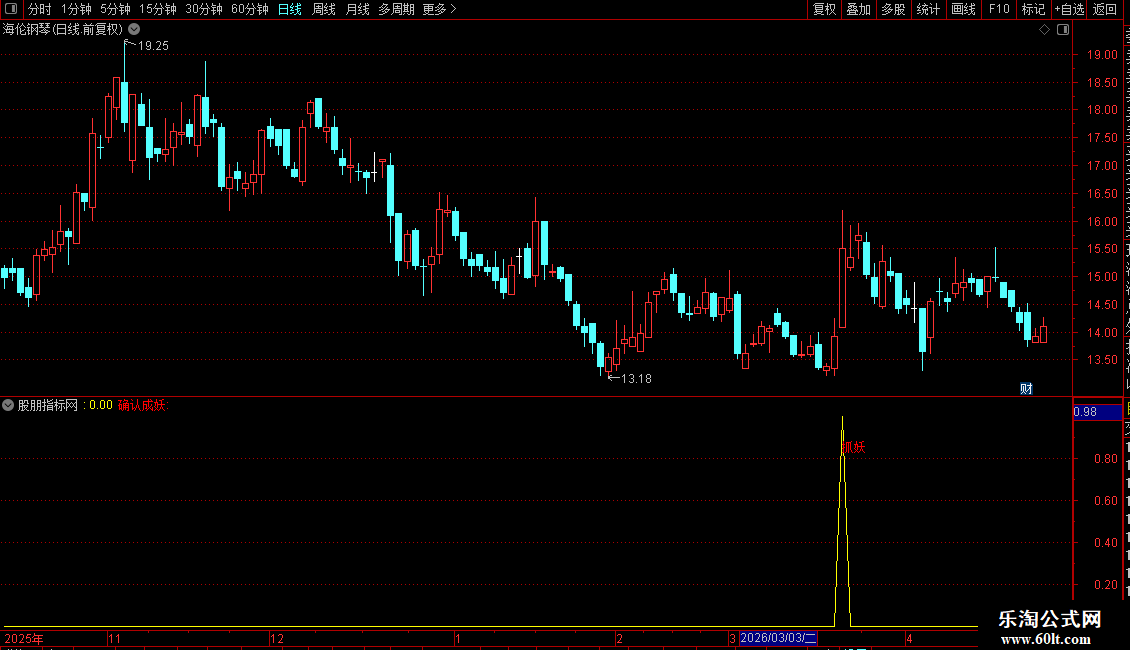
Task: Switch to 分时 intraday view
Action: tap(40, 9)
